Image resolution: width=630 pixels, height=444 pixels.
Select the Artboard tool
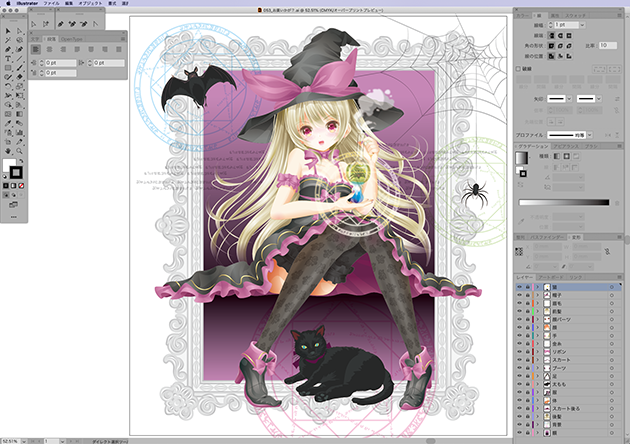point(8,142)
